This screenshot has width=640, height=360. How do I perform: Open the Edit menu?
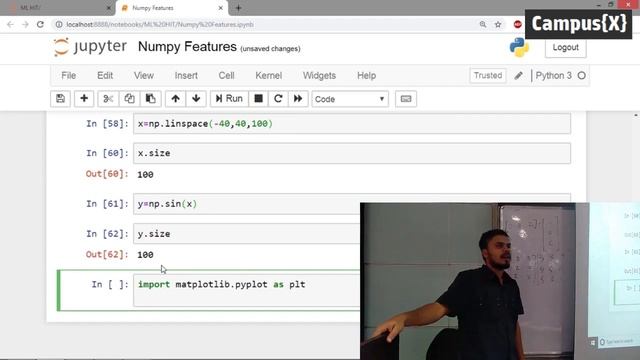(x=105, y=76)
